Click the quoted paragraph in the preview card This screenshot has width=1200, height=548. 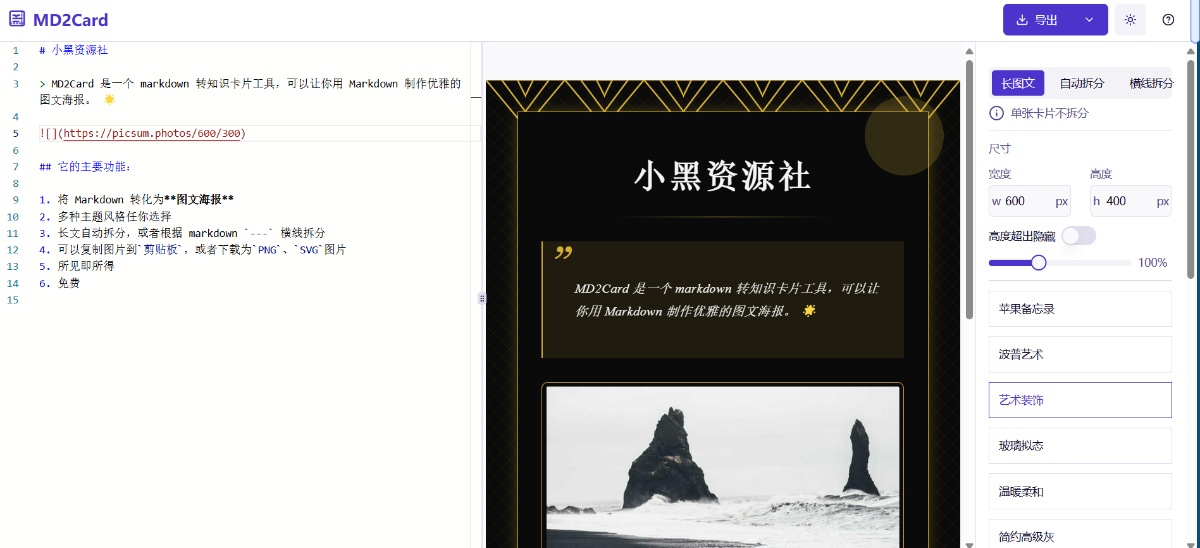pyautogui.click(x=726, y=300)
